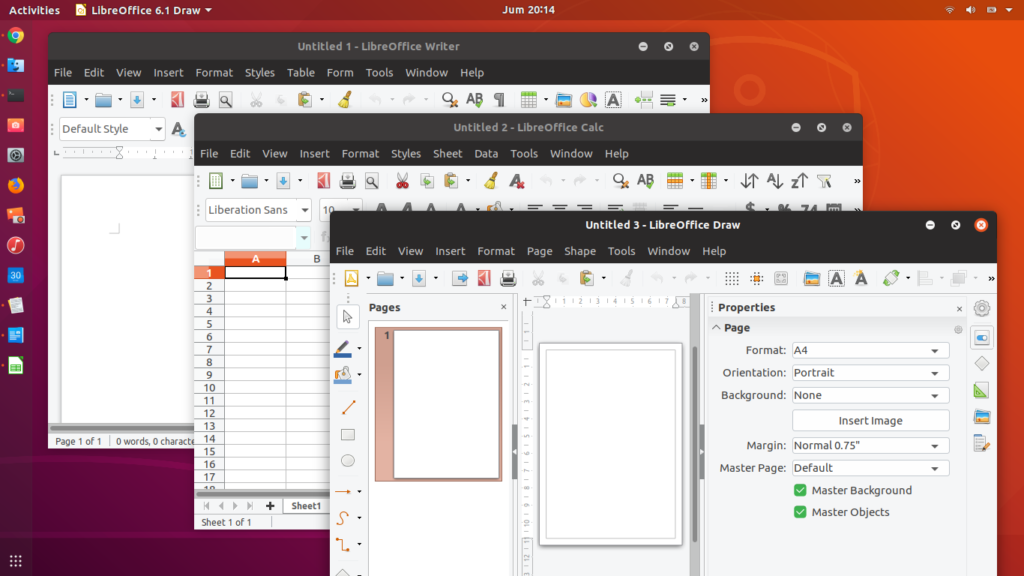The image size is (1024, 576).
Task: Click Export as PDF in Draw's toolbar
Action: [x=484, y=278]
